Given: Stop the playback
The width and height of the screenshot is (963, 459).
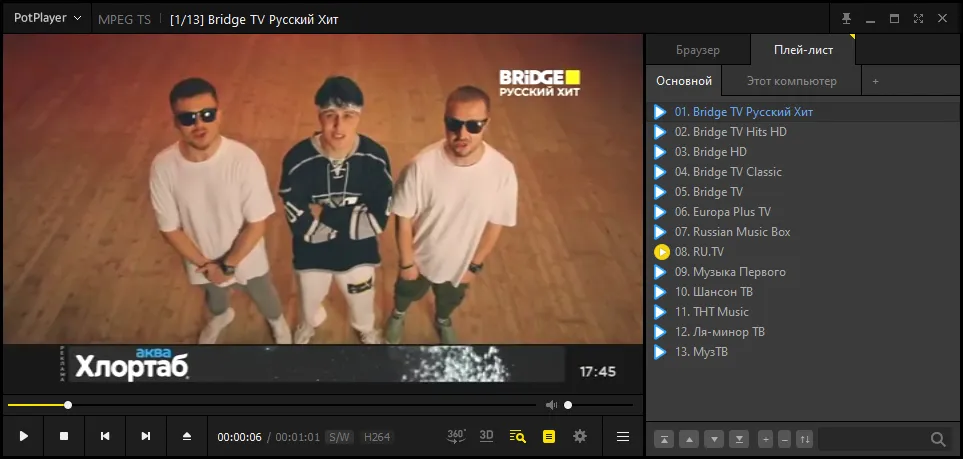Looking at the screenshot, I should (x=64, y=436).
